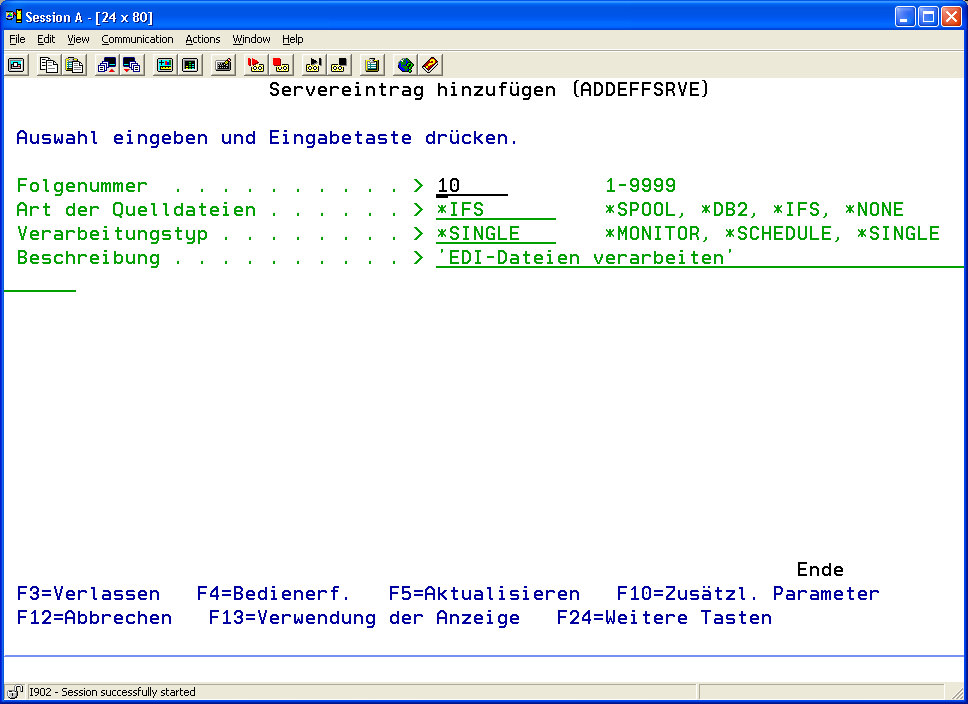This screenshot has width=968, height=704.
Task: Click into the Folgenummer input field
Action: tap(471, 186)
